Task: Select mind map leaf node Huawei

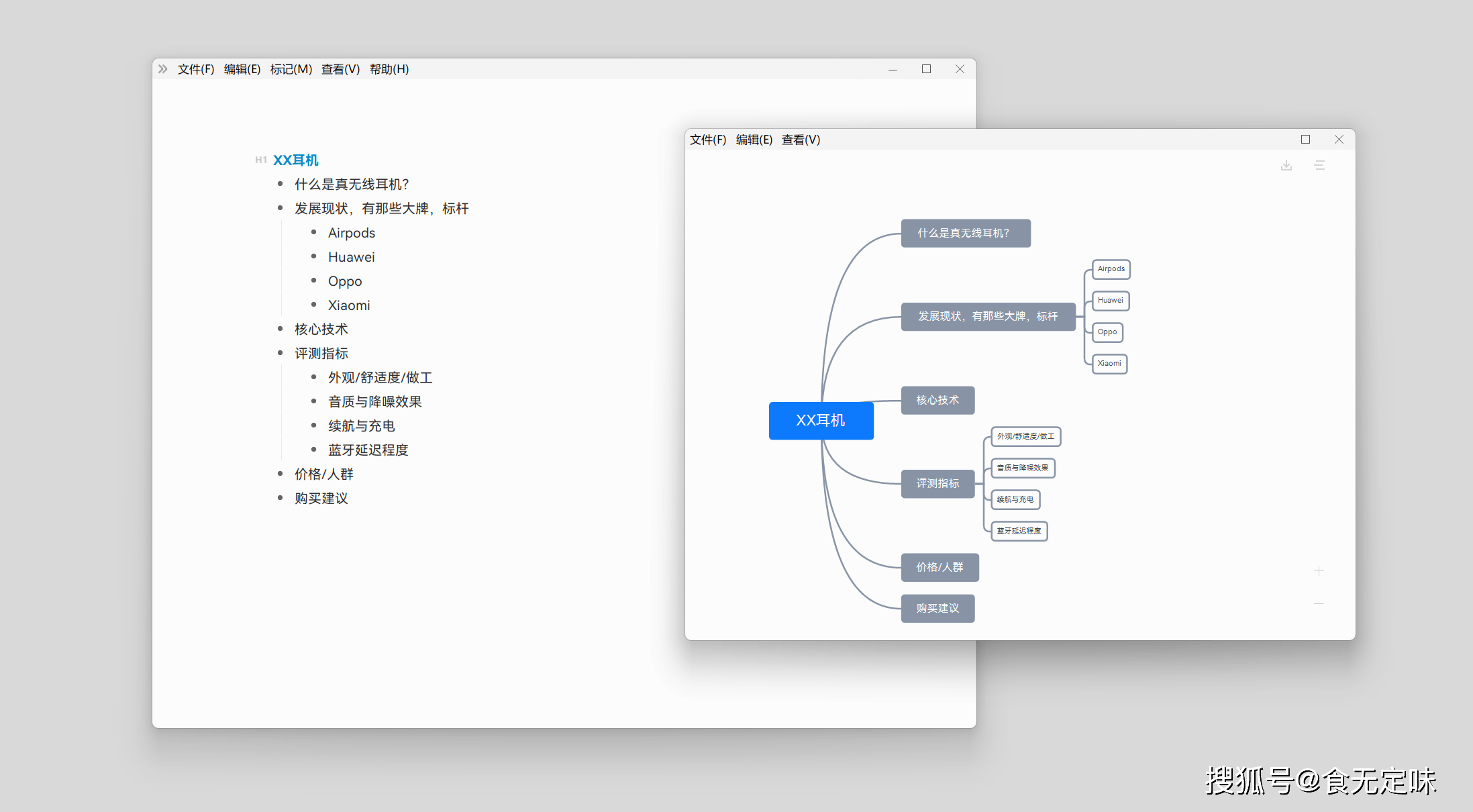Action: [1111, 301]
